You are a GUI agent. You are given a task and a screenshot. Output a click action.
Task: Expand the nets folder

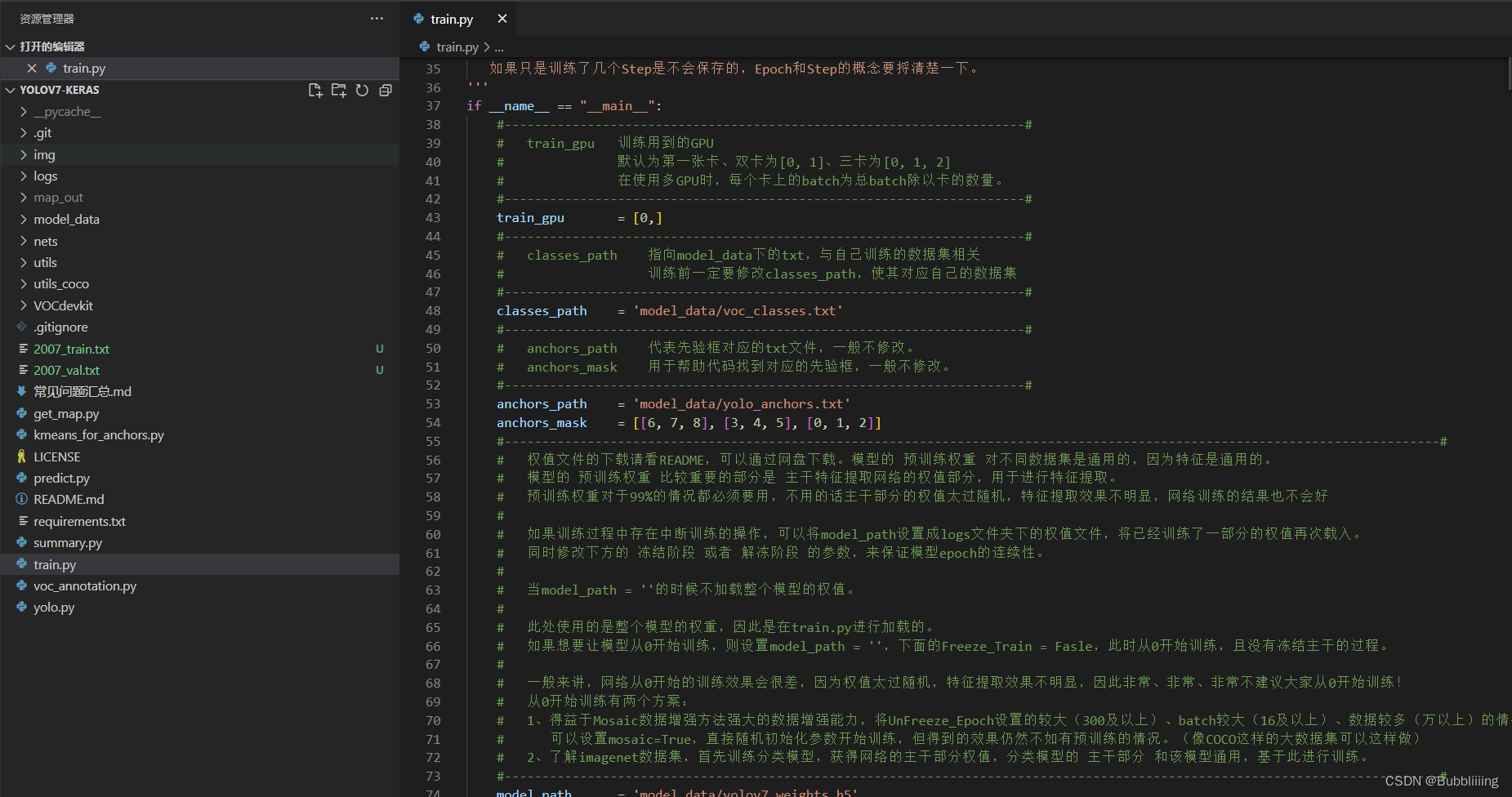click(x=24, y=241)
